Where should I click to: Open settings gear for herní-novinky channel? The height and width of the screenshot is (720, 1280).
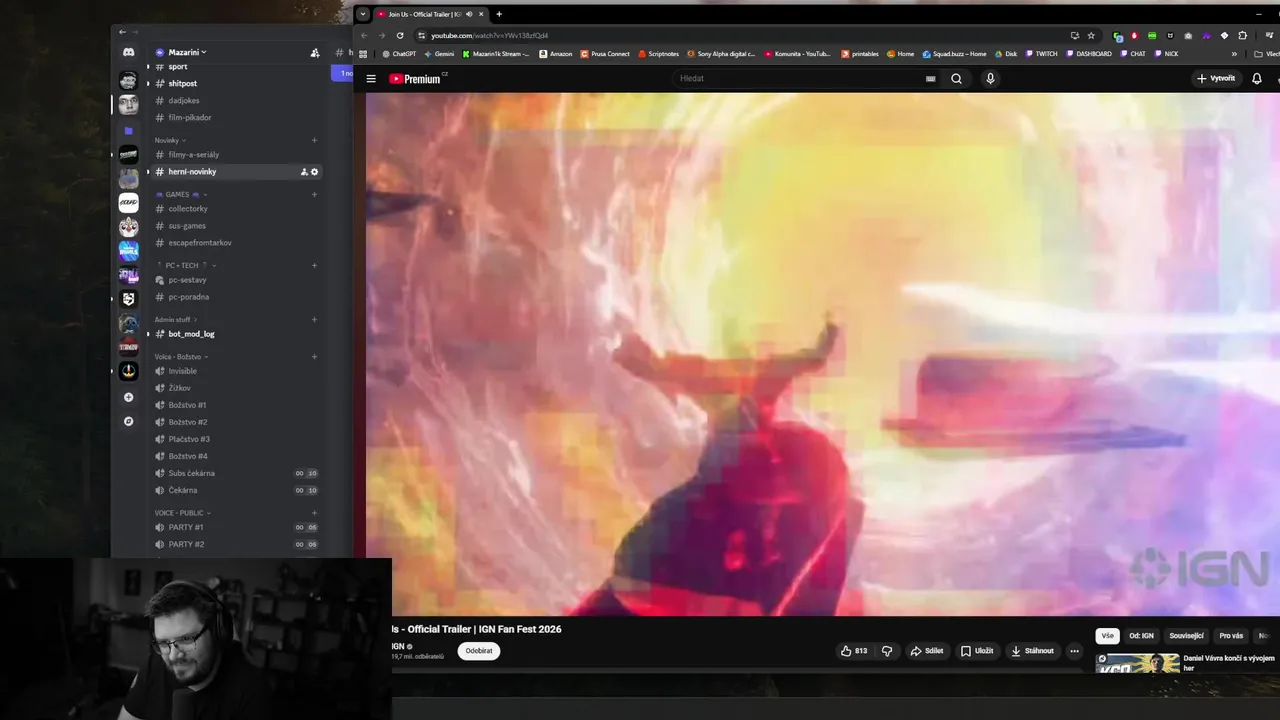coord(314,171)
